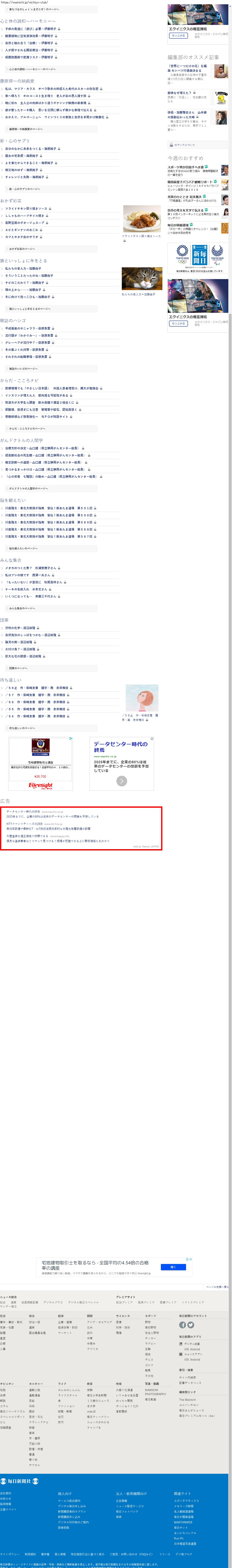232x1568 pixels.
Task: Open 私たちの老人力＝加藤由子
Action: (x=23, y=268)
